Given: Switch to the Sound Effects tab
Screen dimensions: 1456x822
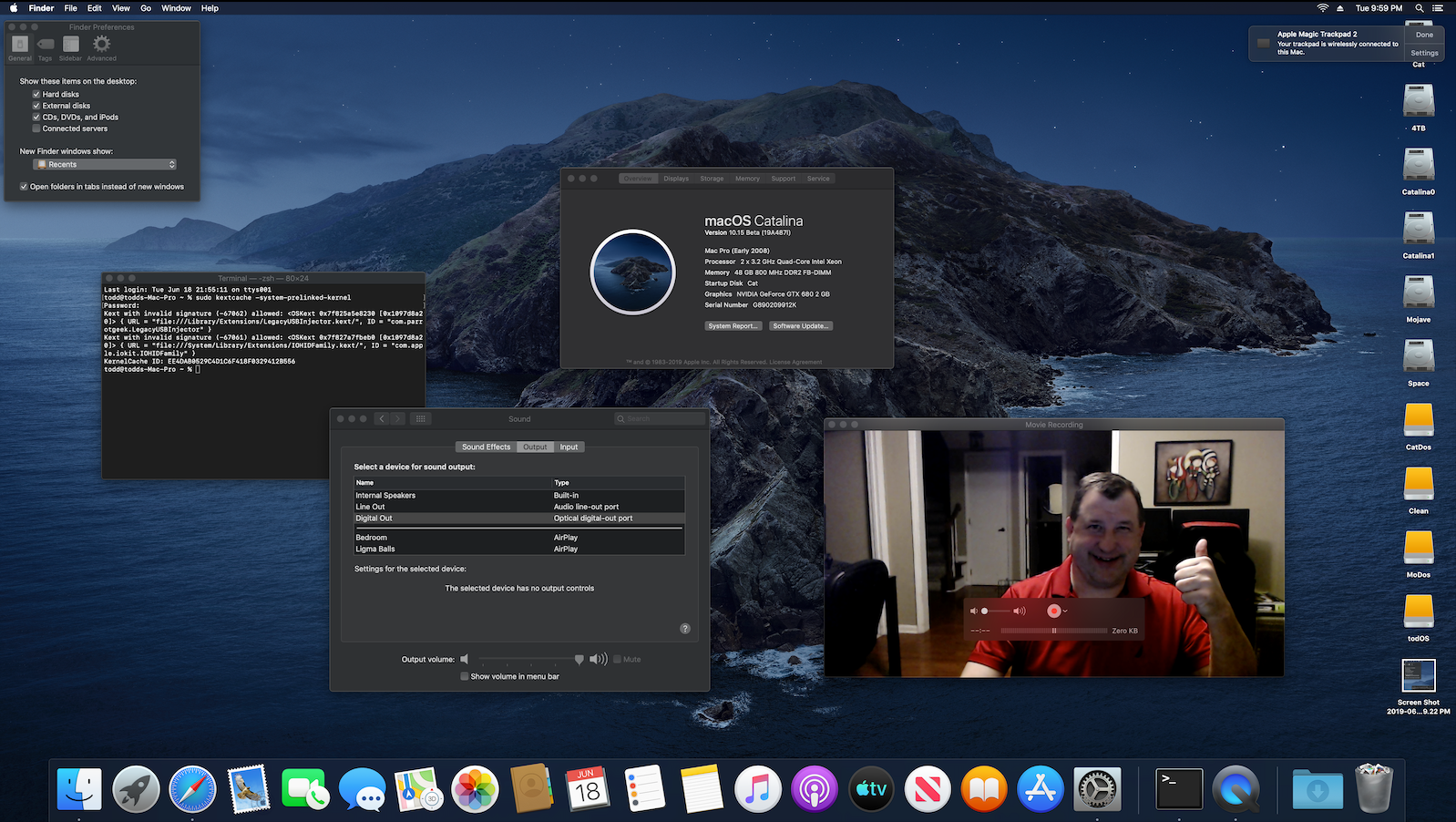Looking at the screenshot, I should click(486, 447).
